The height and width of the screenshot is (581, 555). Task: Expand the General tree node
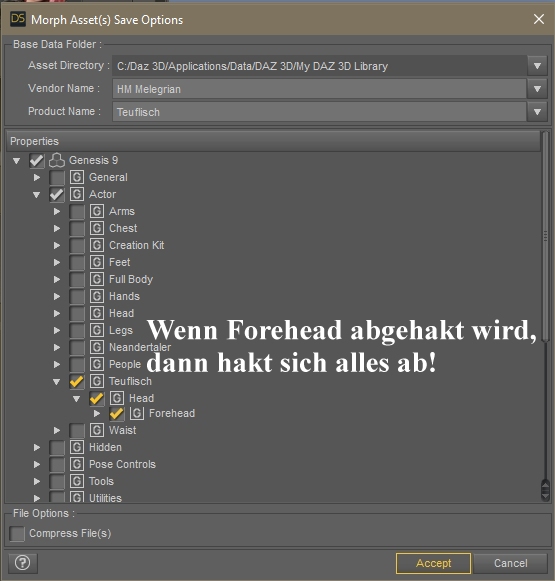point(37,177)
